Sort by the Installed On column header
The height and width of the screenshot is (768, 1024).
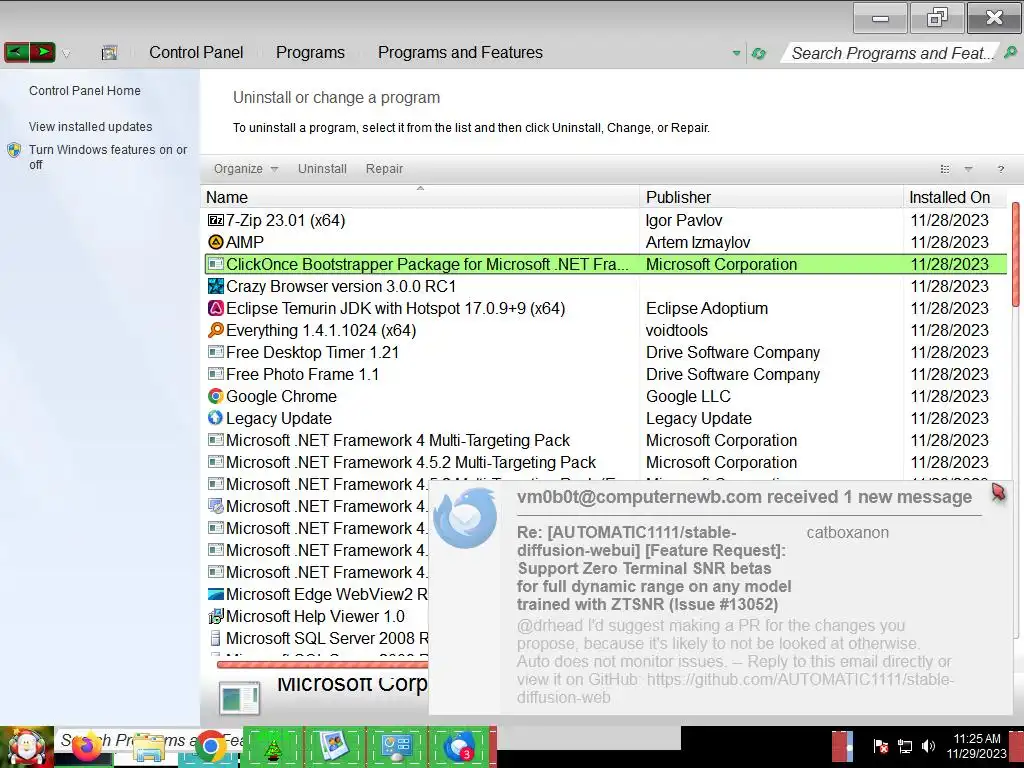(x=955, y=197)
